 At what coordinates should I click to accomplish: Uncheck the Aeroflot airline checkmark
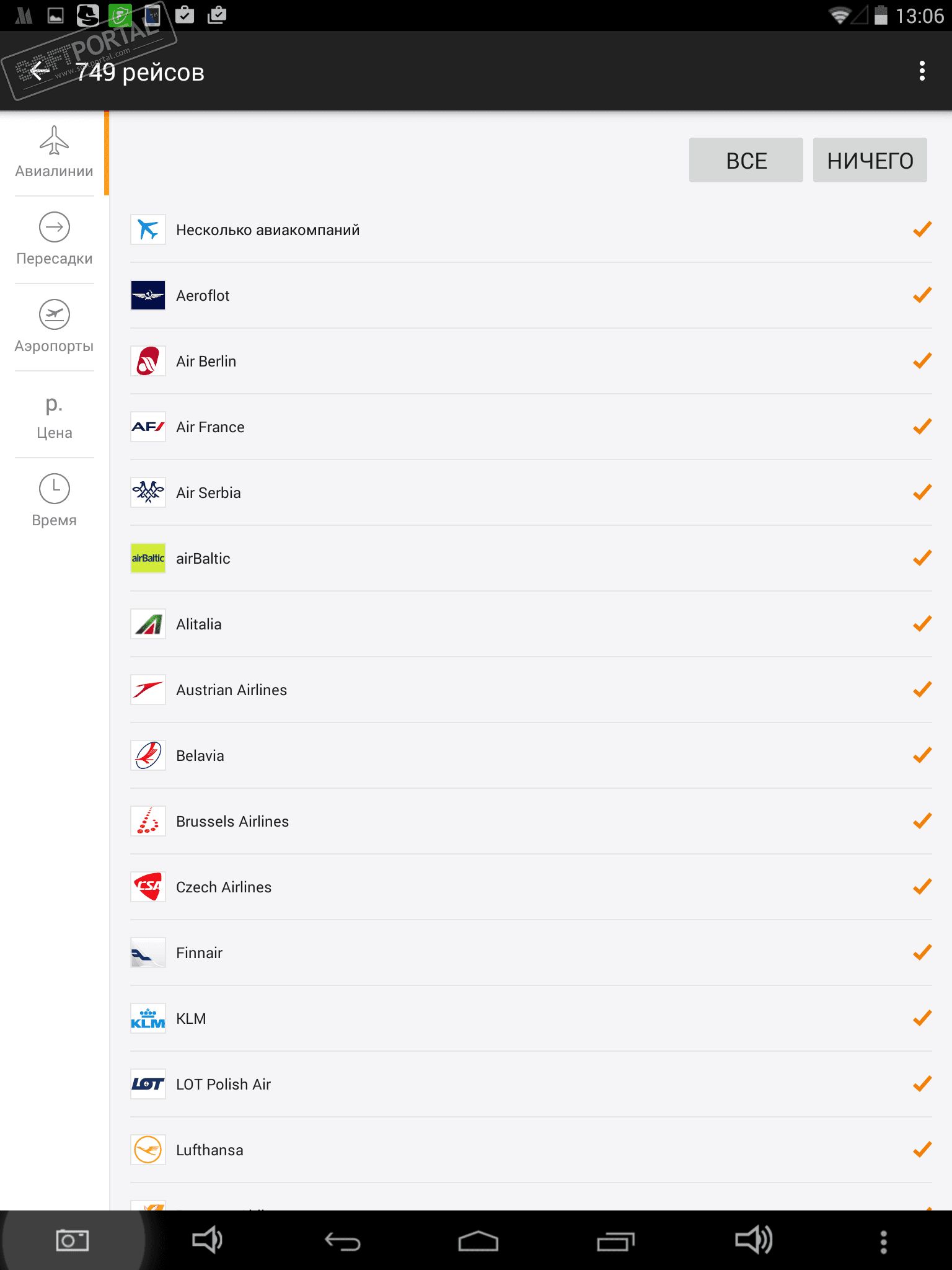[922, 295]
